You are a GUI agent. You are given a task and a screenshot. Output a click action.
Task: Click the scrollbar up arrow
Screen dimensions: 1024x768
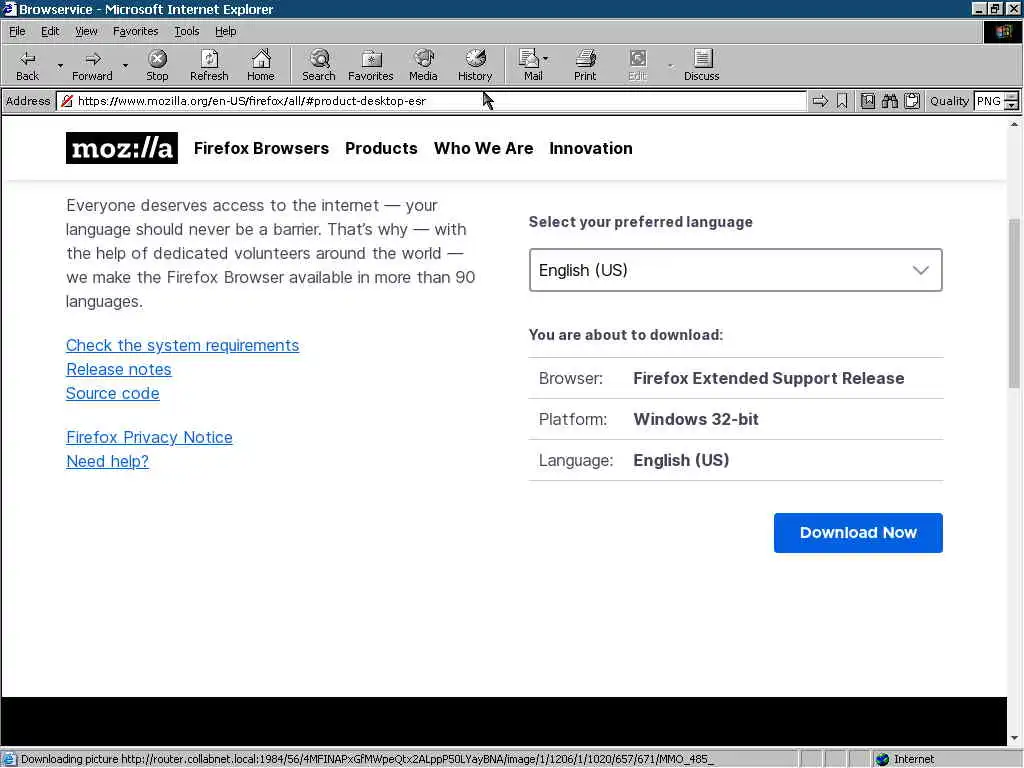pos(1014,123)
